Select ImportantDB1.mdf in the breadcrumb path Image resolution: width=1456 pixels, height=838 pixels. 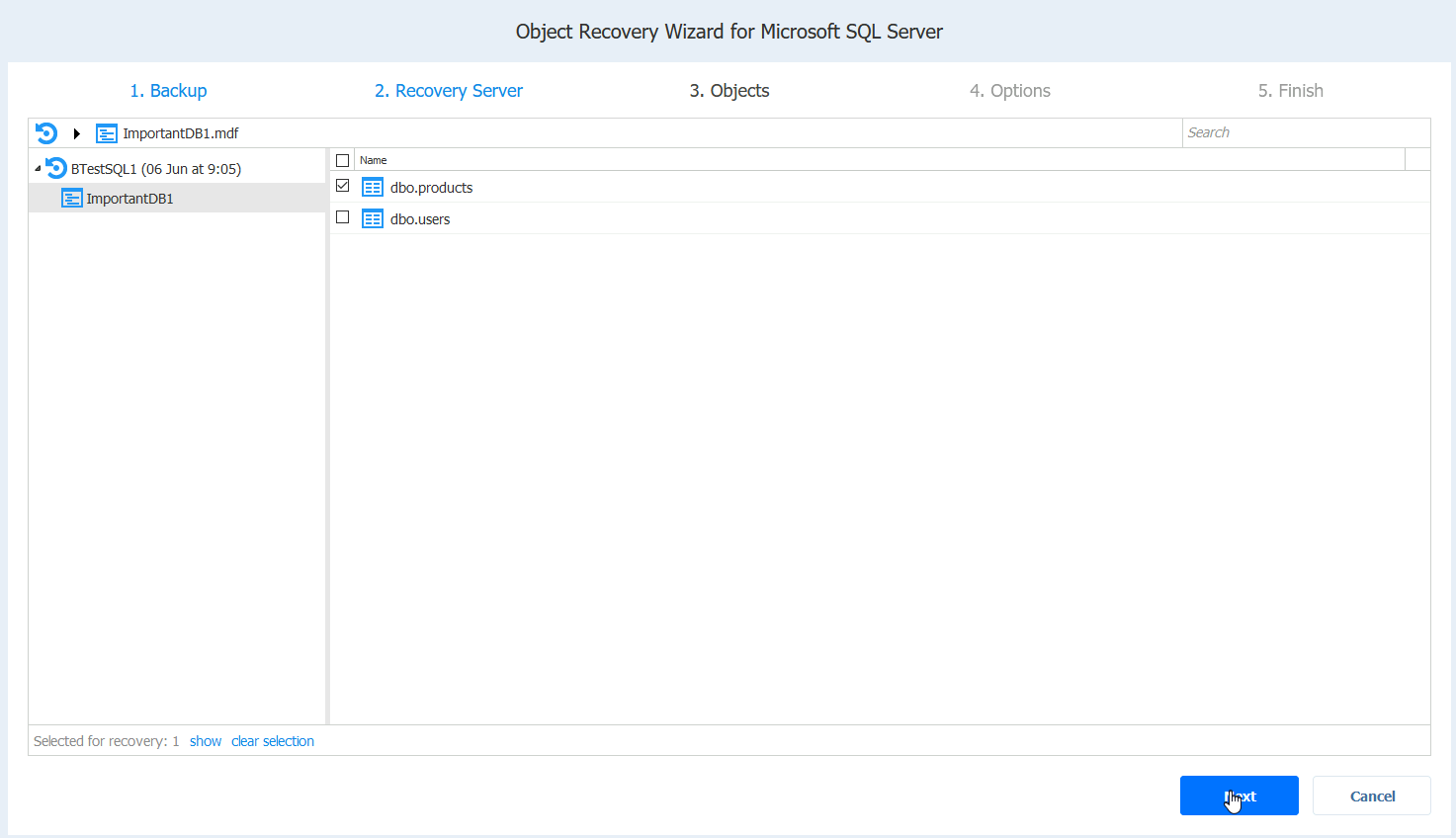[181, 133]
